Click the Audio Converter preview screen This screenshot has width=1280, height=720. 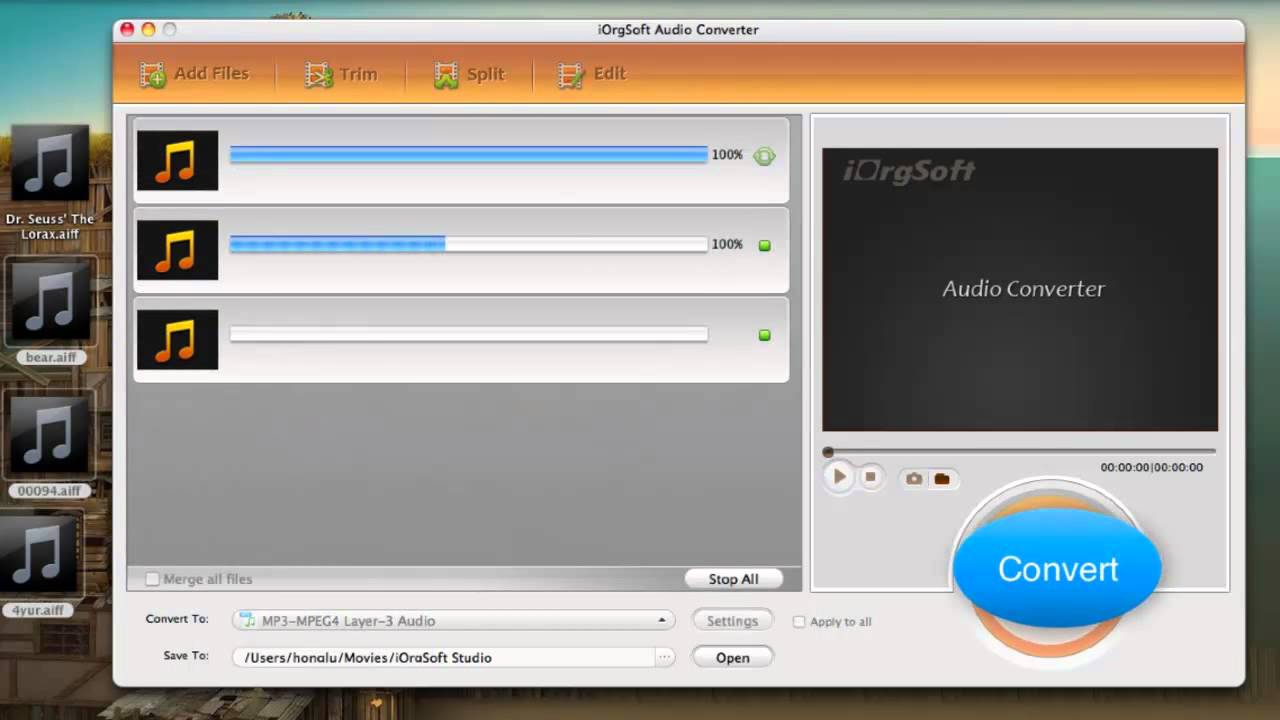point(1020,289)
